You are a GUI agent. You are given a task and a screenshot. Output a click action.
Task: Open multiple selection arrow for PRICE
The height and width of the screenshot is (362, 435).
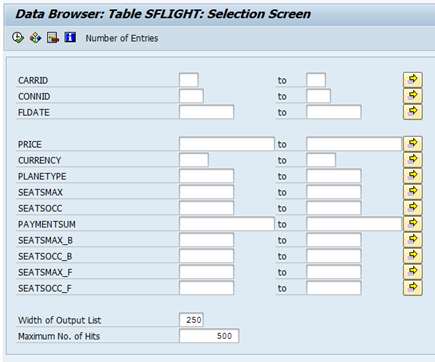coord(413,144)
